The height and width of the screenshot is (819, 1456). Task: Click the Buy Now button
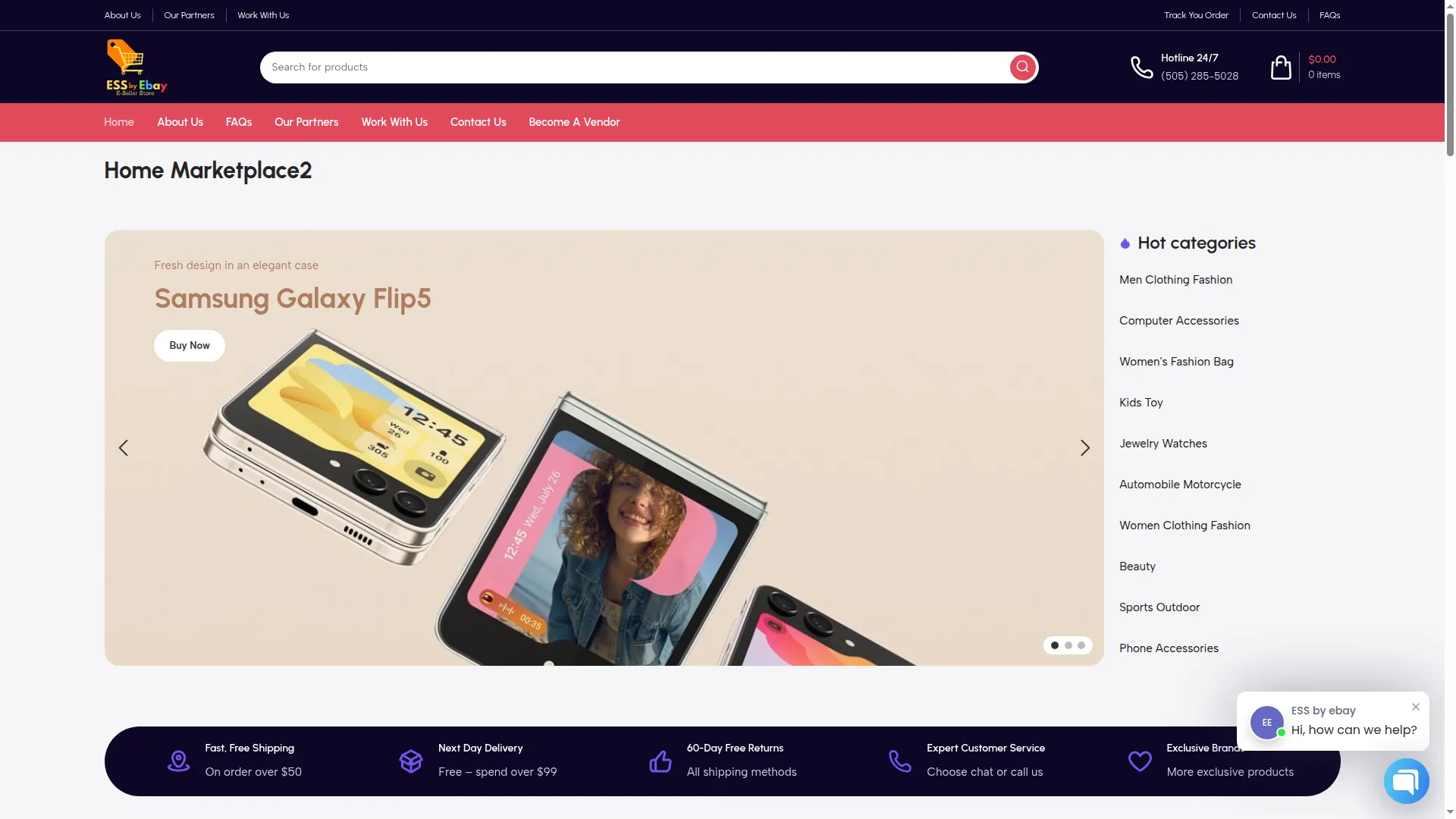click(190, 345)
